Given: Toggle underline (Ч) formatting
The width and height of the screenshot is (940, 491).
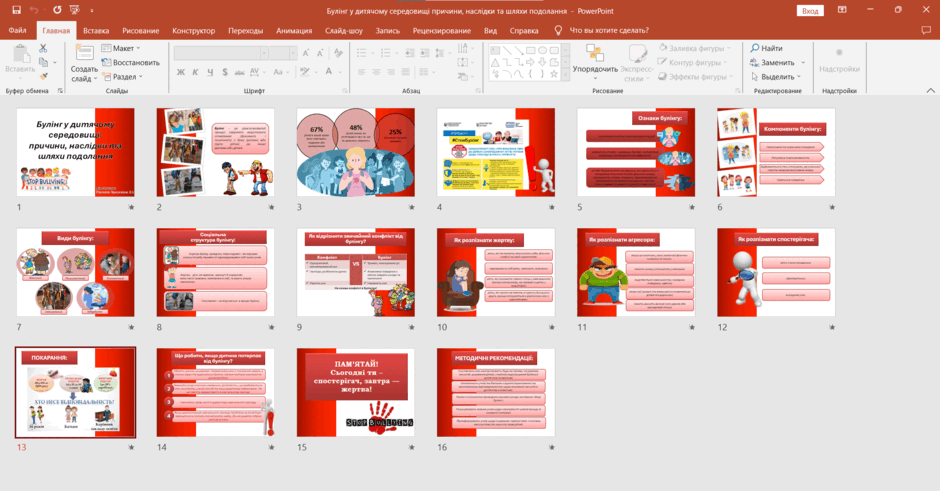Looking at the screenshot, I should pos(210,72).
